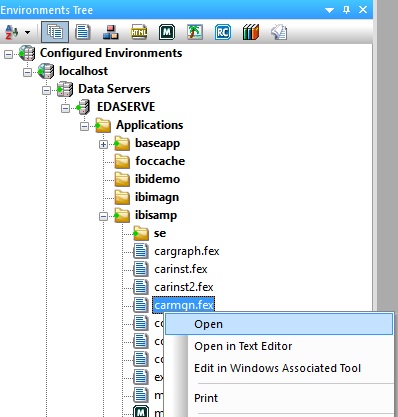Click the carinst2.fex document icon

[x=141, y=287]
